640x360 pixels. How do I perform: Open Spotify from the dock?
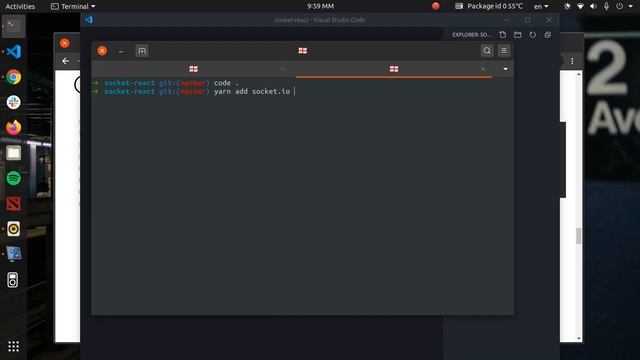click(x=13, y=178)
